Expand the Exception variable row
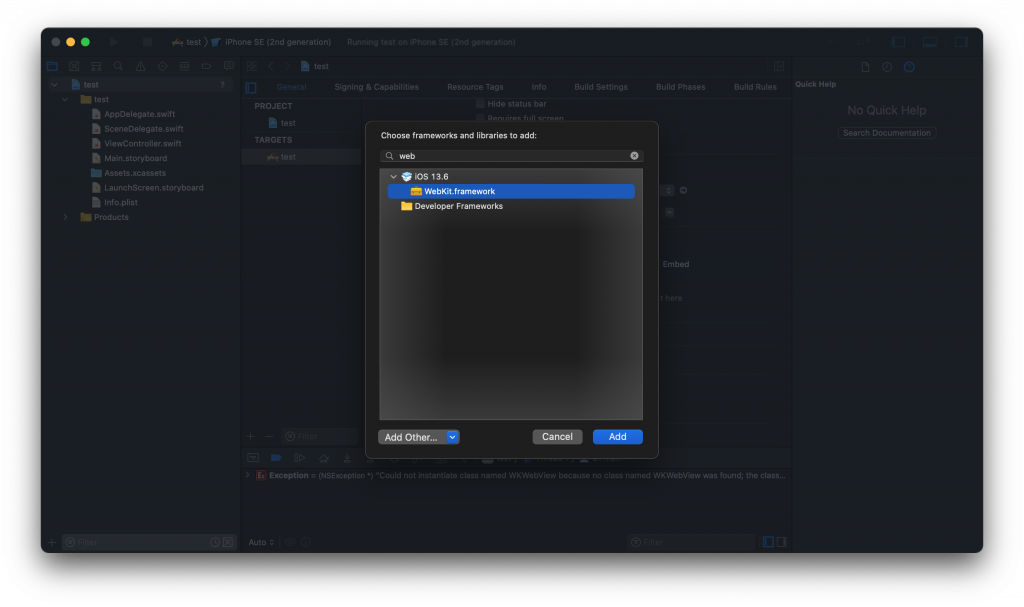The width and height of the screenshot is (1024, 607). click(x=248, y=475)
